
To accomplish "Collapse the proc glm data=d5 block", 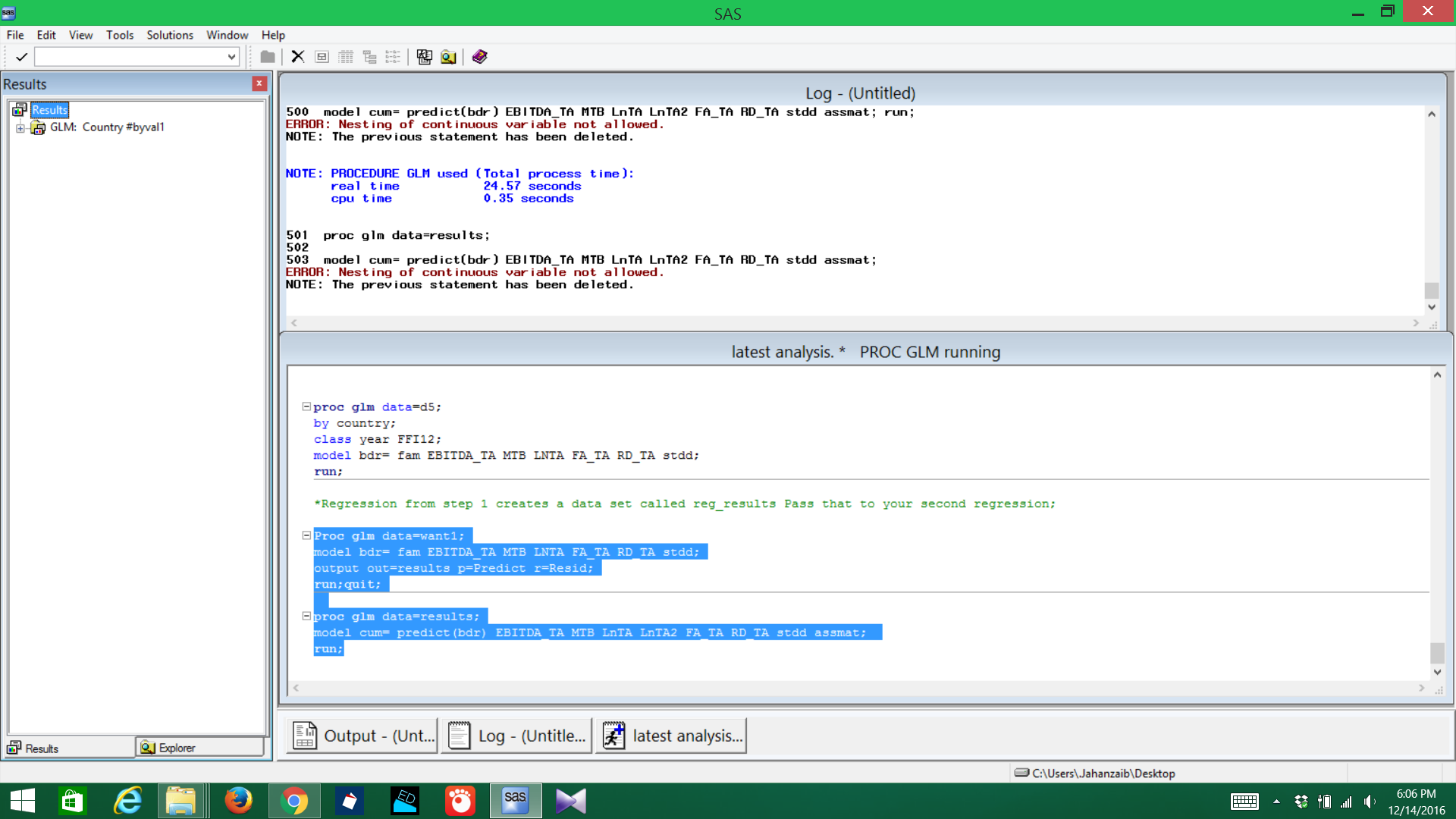I will pyautogui.click(x=306, y=407).
